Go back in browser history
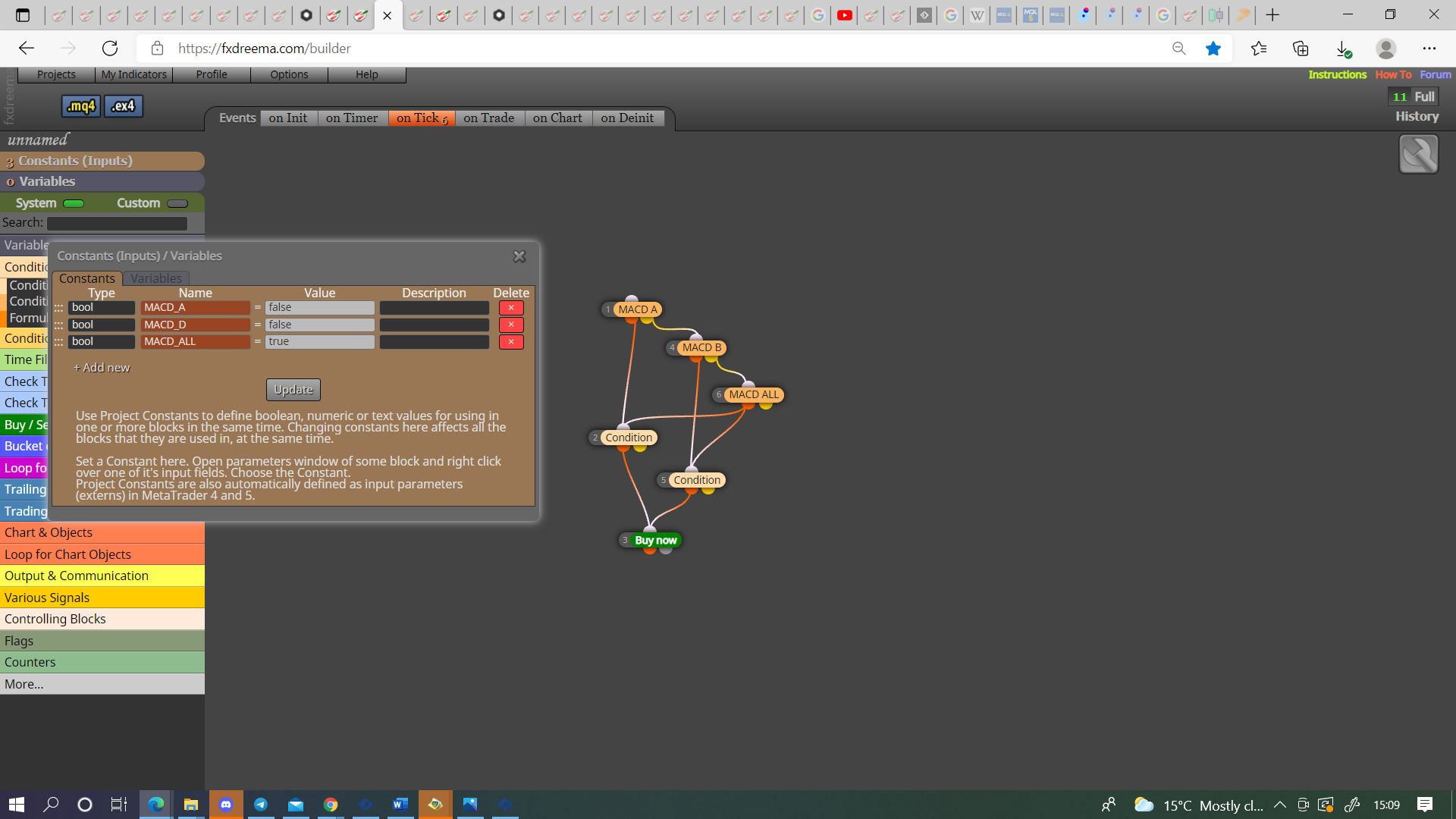The width and height of the screenshot is (1456, 819). [27, 49]
